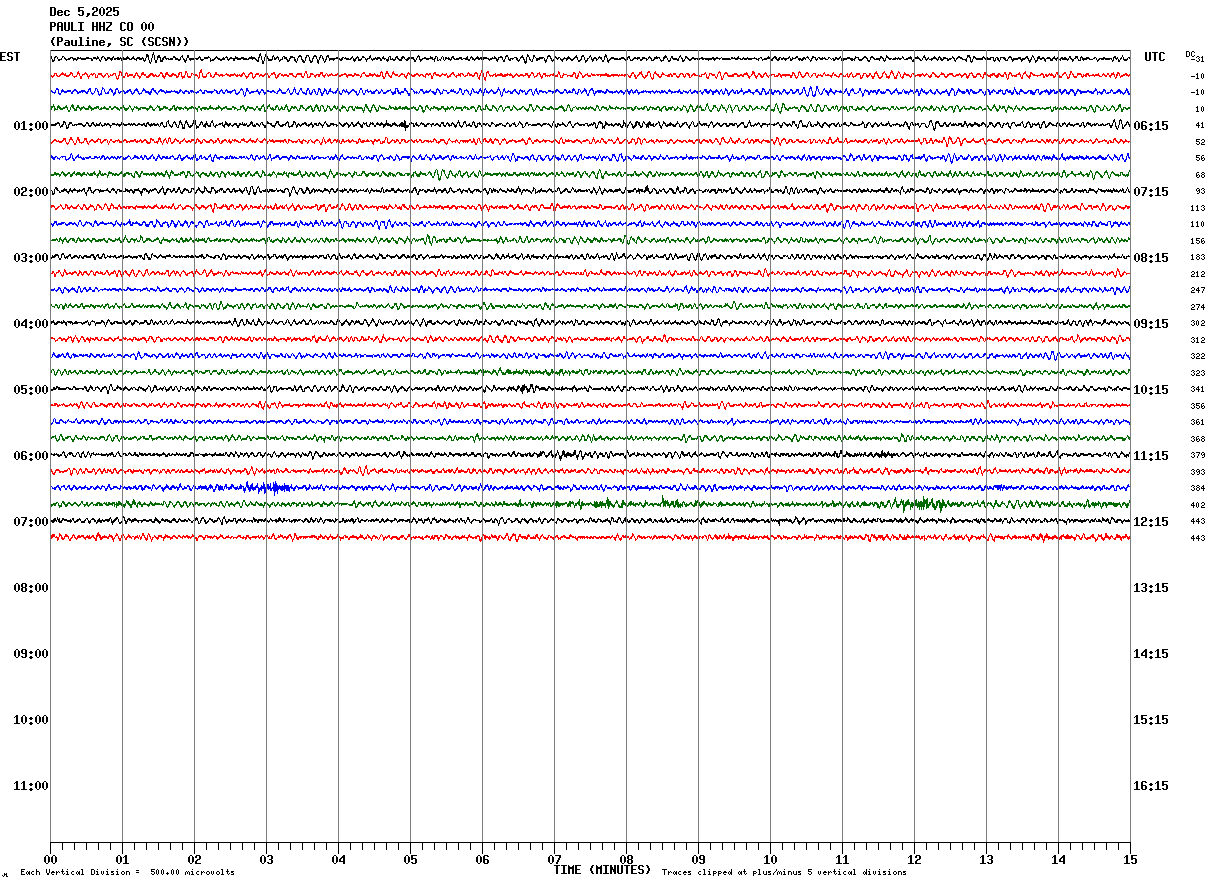Click the '09:15' UTC time label
Viewport: 1210px width, 886px height.
pyautogui.click(x=1151, y=324)
